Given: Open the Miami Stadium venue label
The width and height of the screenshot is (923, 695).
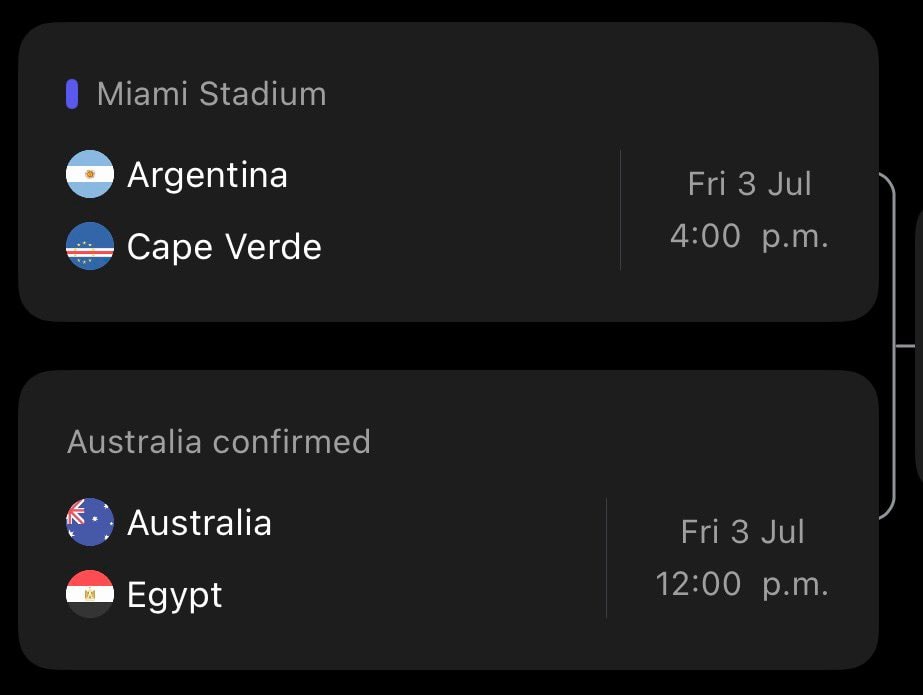Looking at the screenshot, I should click(x=211, y=94).
